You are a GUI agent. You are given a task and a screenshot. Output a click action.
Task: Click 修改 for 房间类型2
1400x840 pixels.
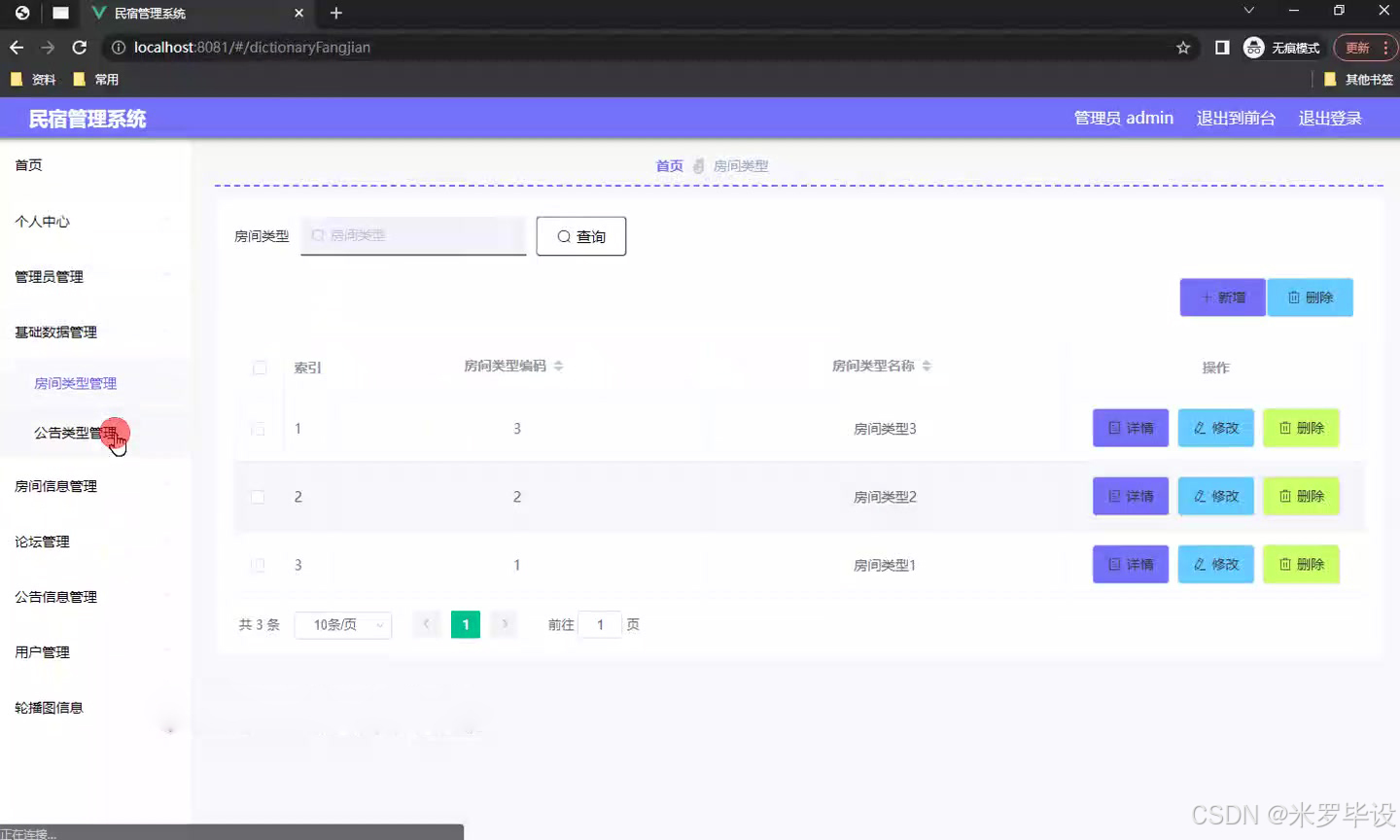tap(1216, 496)
